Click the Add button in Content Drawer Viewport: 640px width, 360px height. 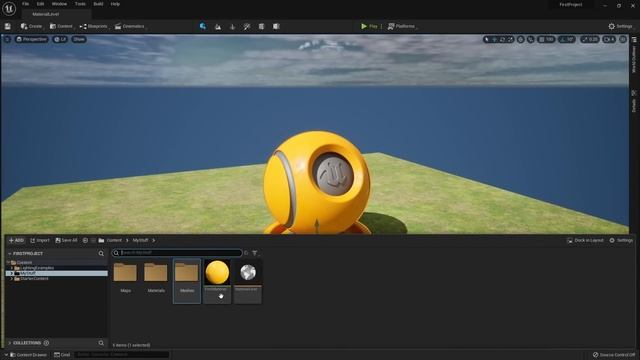pyautogui.click(x=16, y=240)
